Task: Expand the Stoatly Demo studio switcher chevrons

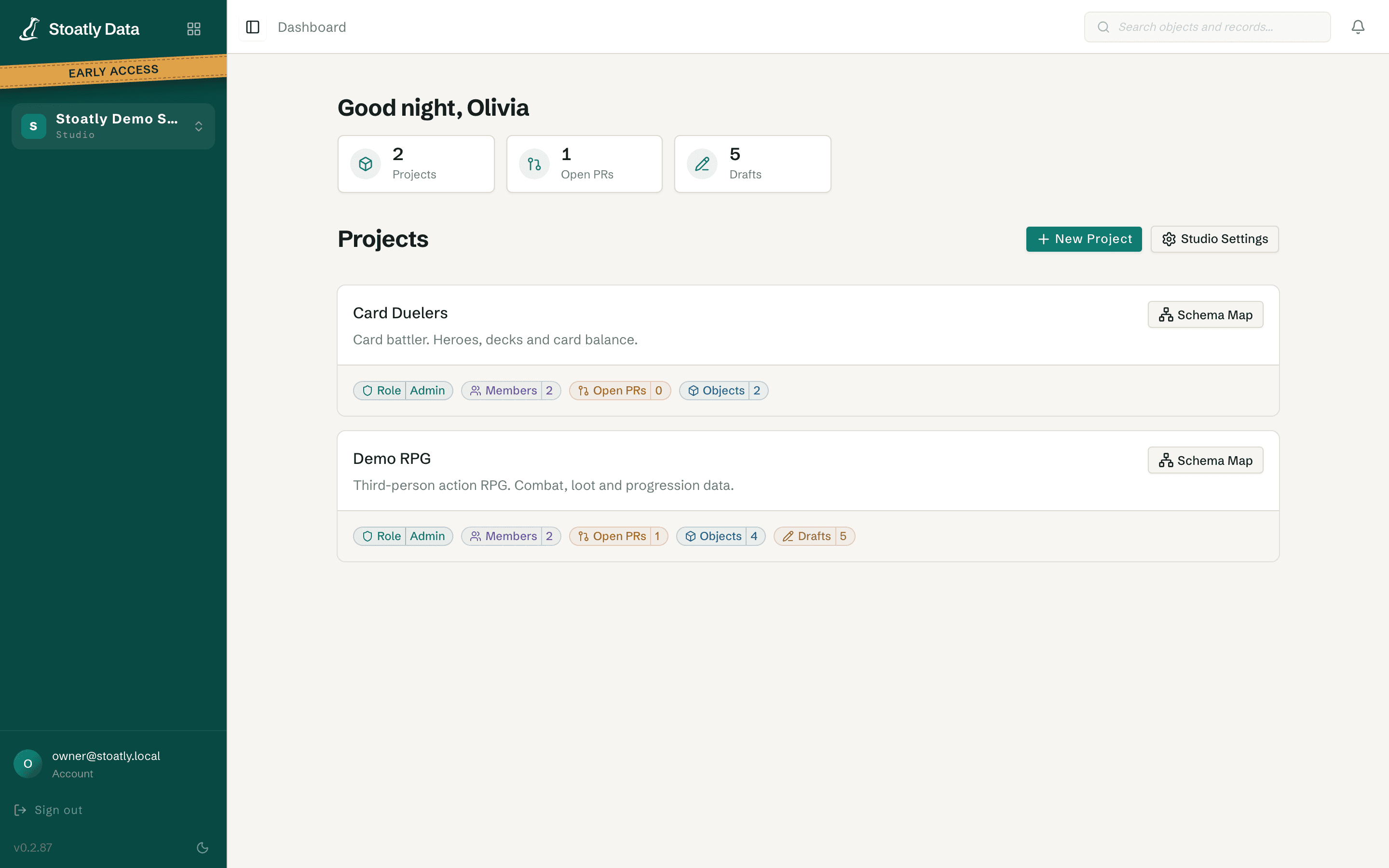Action: (x=199, y=126)
